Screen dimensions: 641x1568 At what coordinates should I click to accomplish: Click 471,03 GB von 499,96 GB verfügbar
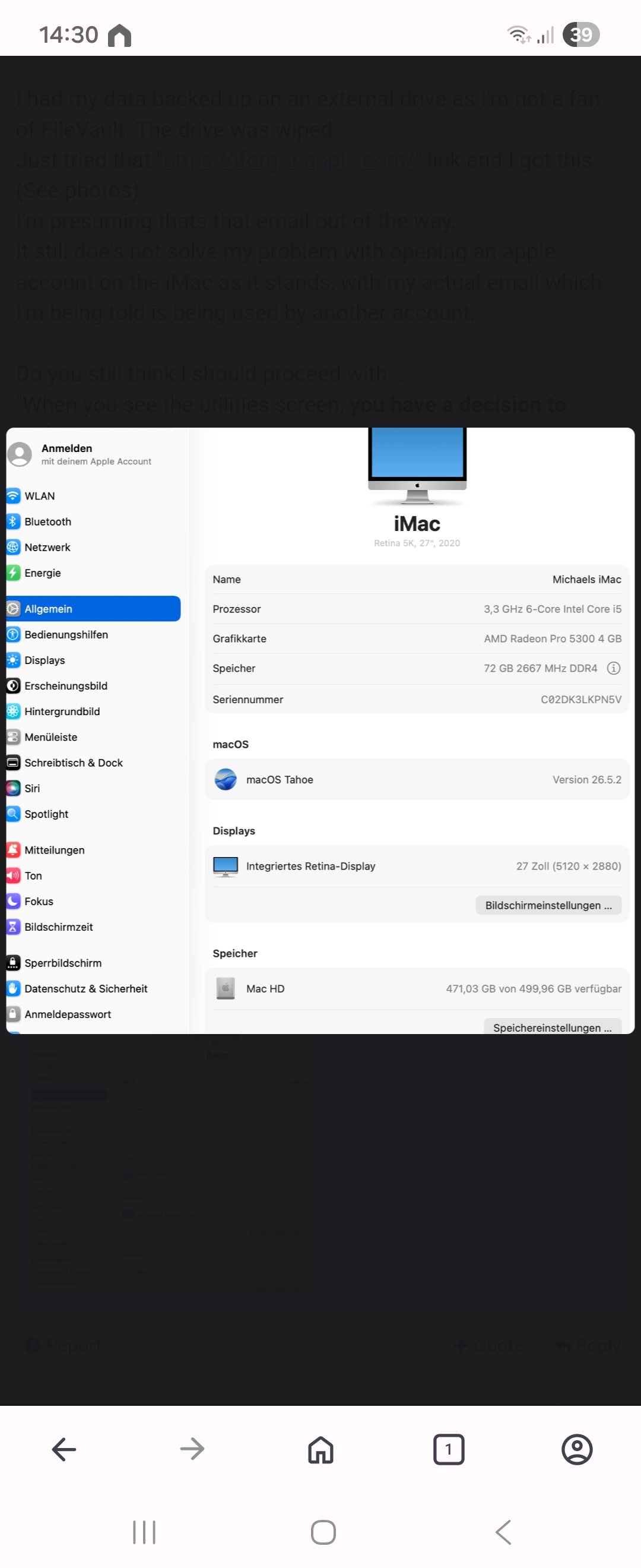click(534, 988)
